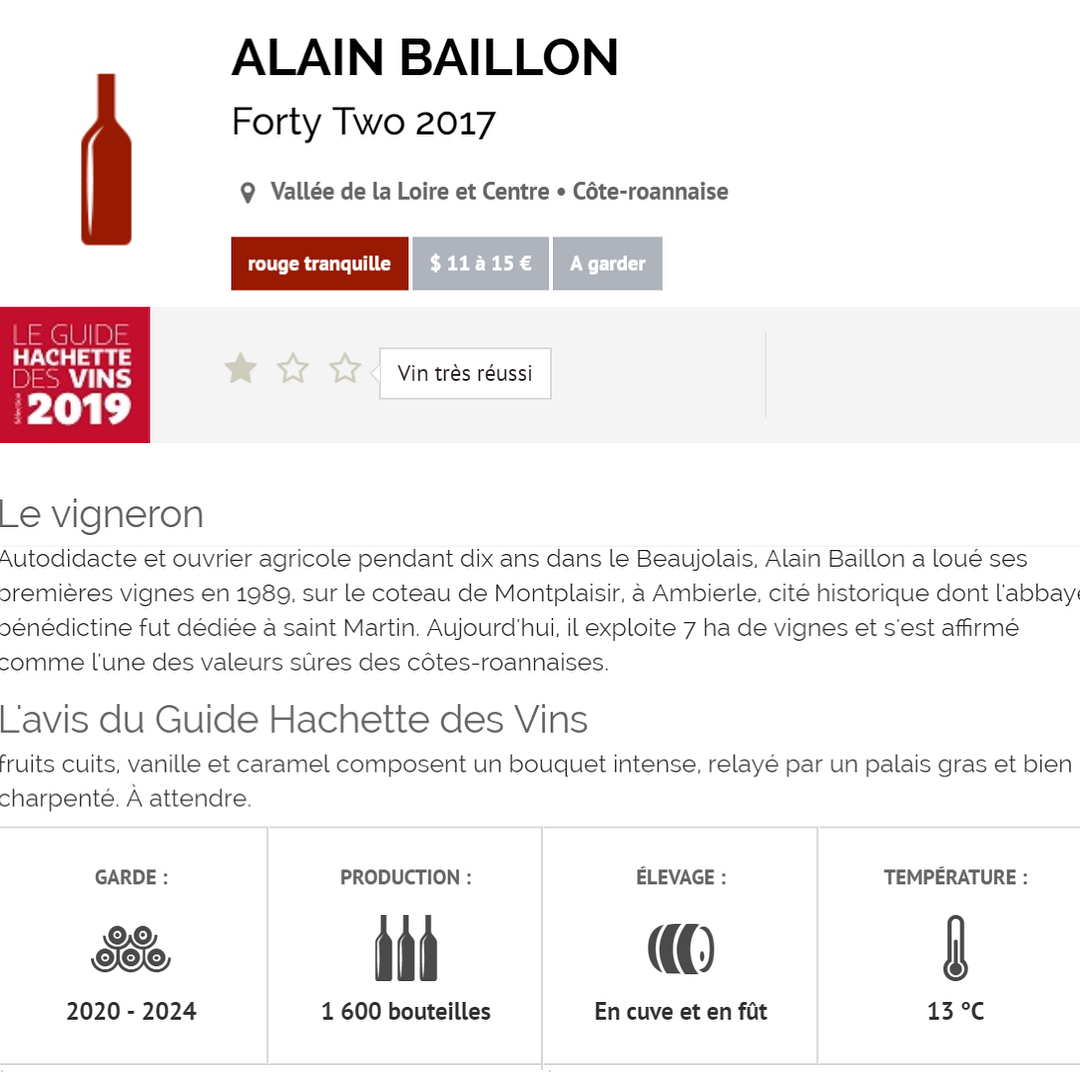Click the 'Le vigneron' section heading
The height and width of the screenshot is (1080, 1080).
102,514
